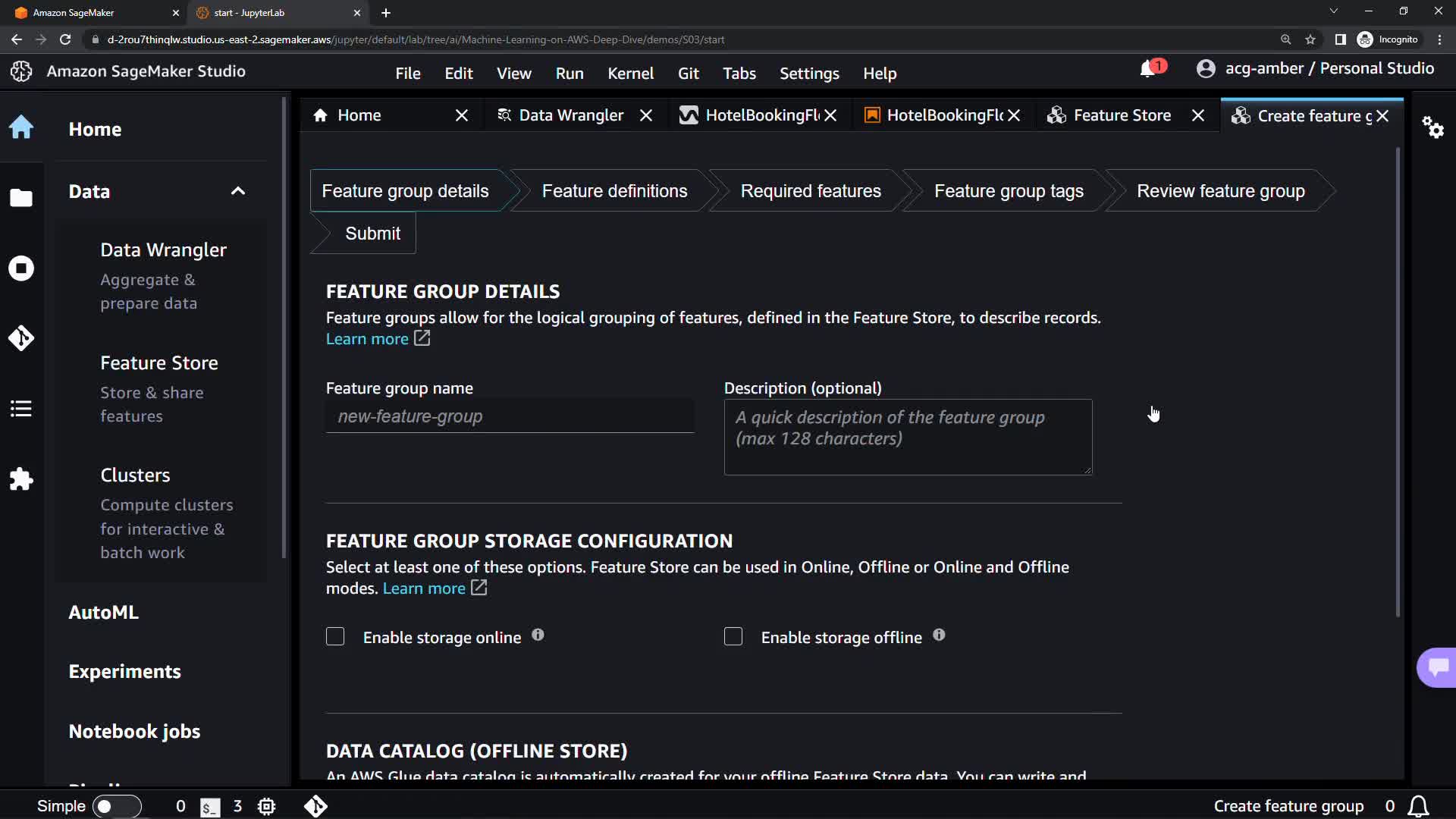Enable storage offline checkbox
Image resolution: width=1456 pixels, height=819 pixels.
point(733,637)
